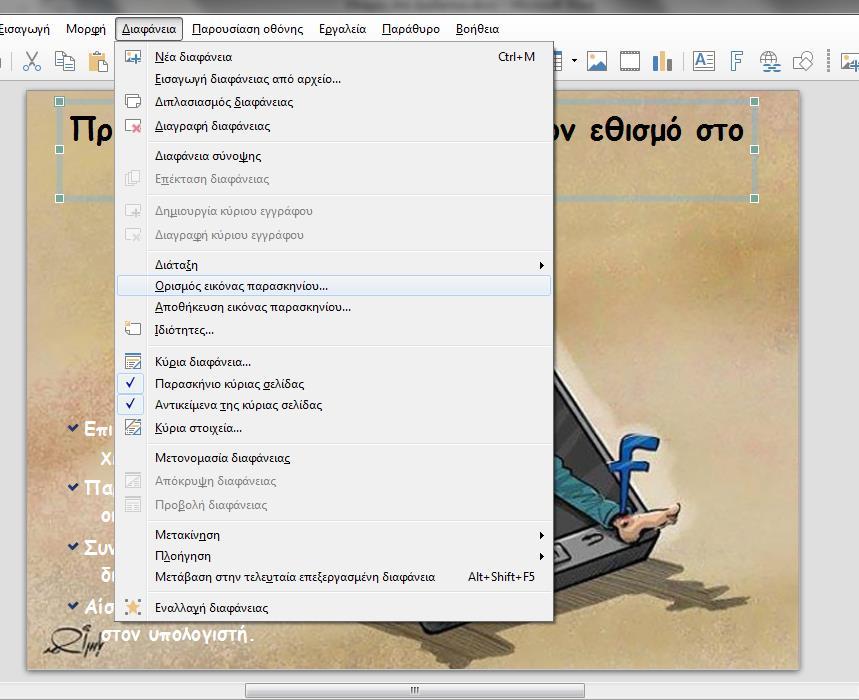This screenshot has height=700, width=859.
Task: Open the Παρουσίαση οθόνης menu
Action: tap(247, 29)
